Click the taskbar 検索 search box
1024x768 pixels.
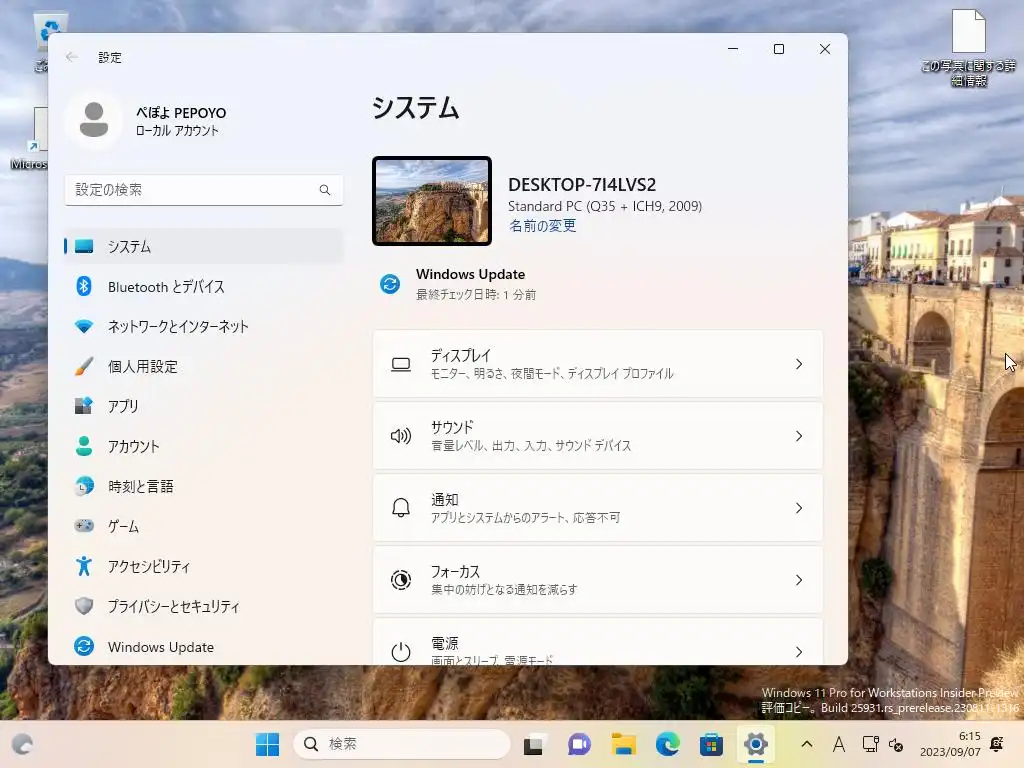(401, 744)
